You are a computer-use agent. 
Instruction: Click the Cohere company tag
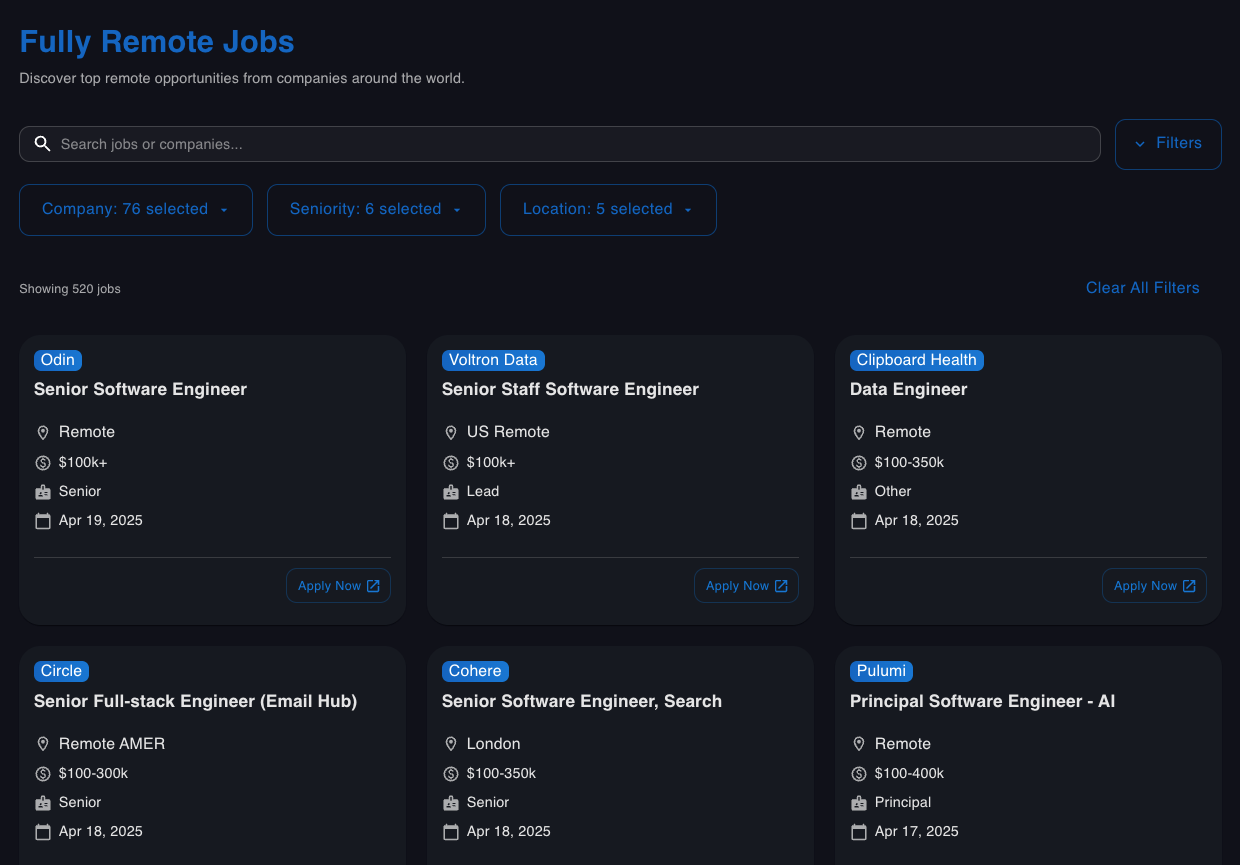pyautogui.click(x=475, y=671)
